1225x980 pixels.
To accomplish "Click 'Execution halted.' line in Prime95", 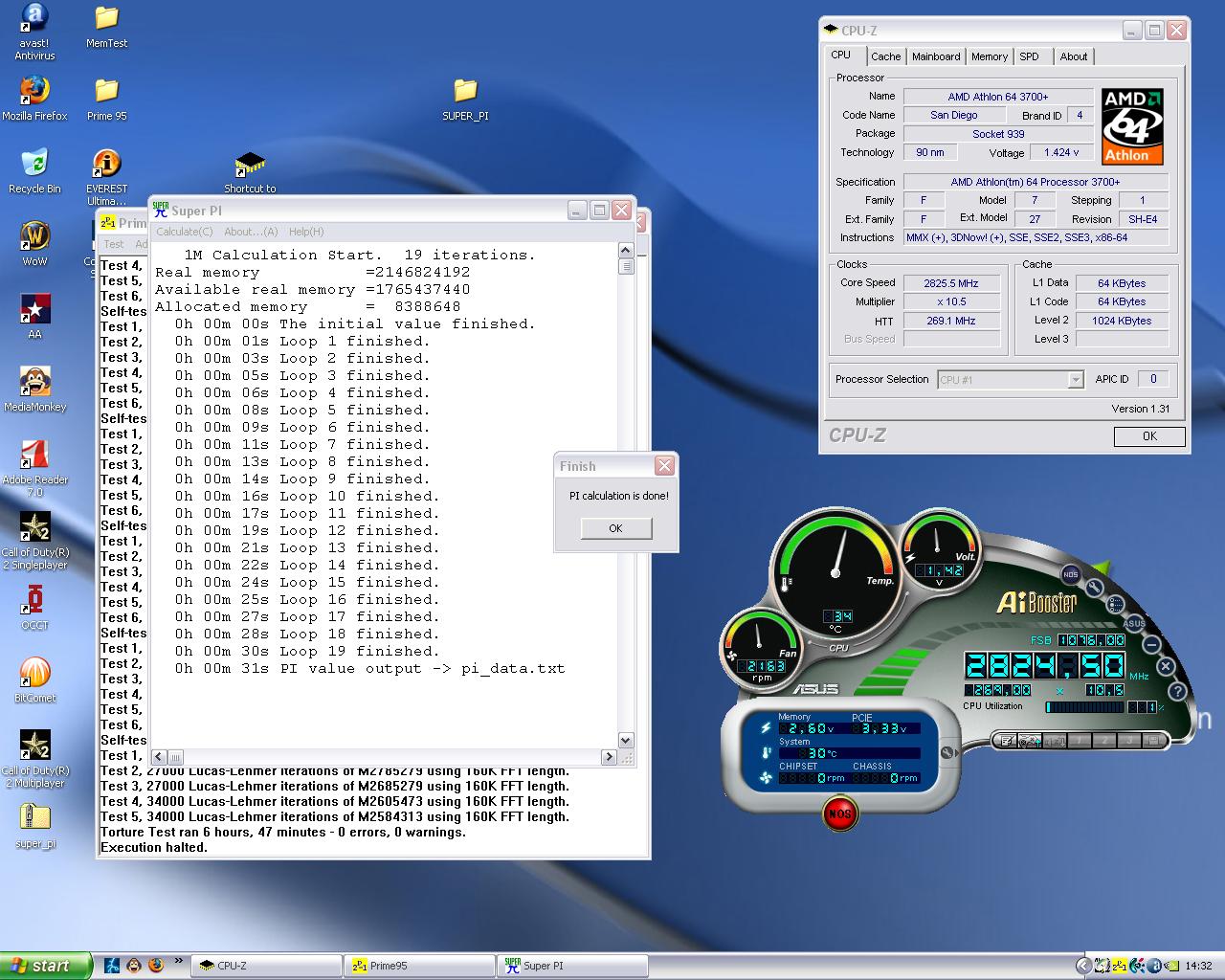I will [154, 848].
